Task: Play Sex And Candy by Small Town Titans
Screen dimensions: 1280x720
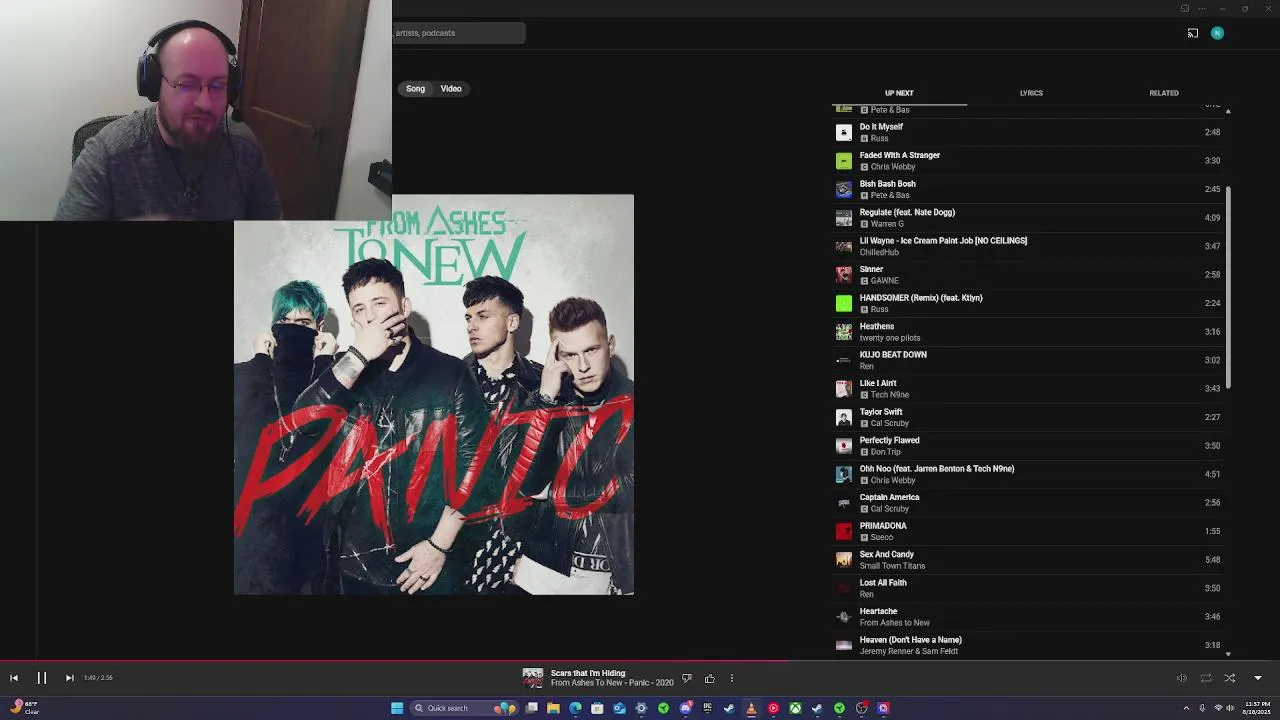Action: (x=1028, y=560)
